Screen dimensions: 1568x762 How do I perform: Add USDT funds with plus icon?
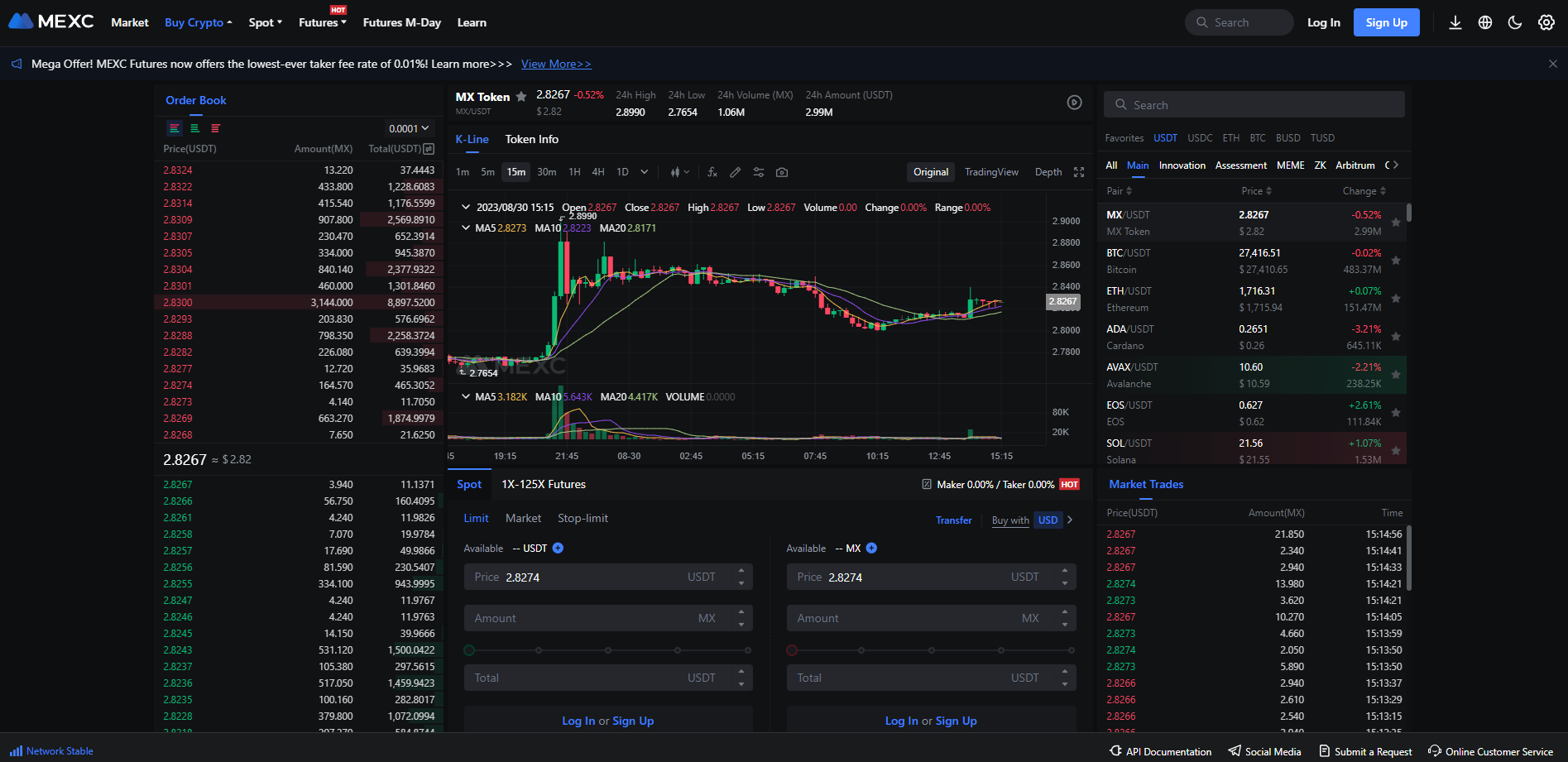tap(558, 549)
